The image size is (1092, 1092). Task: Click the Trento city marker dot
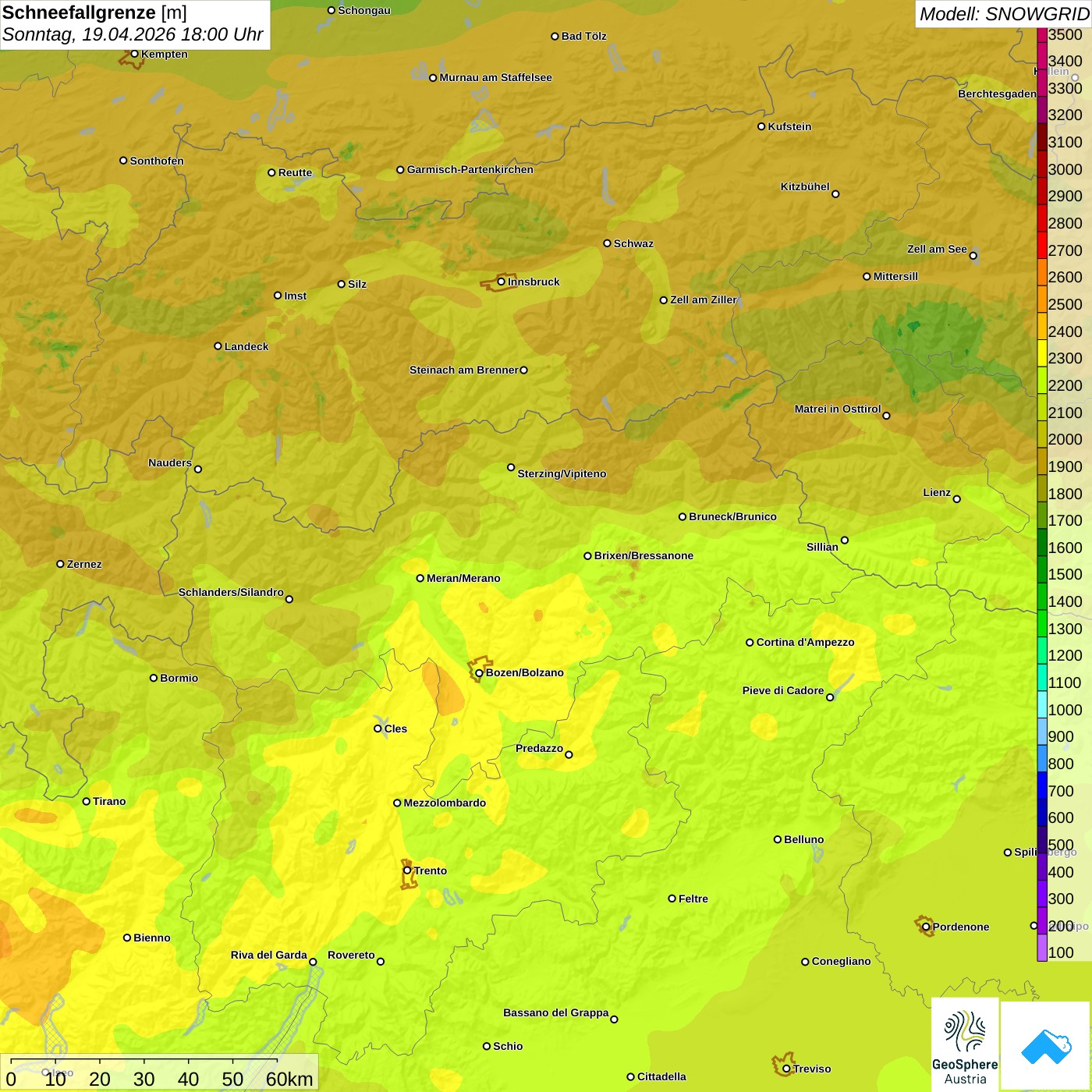407,870
